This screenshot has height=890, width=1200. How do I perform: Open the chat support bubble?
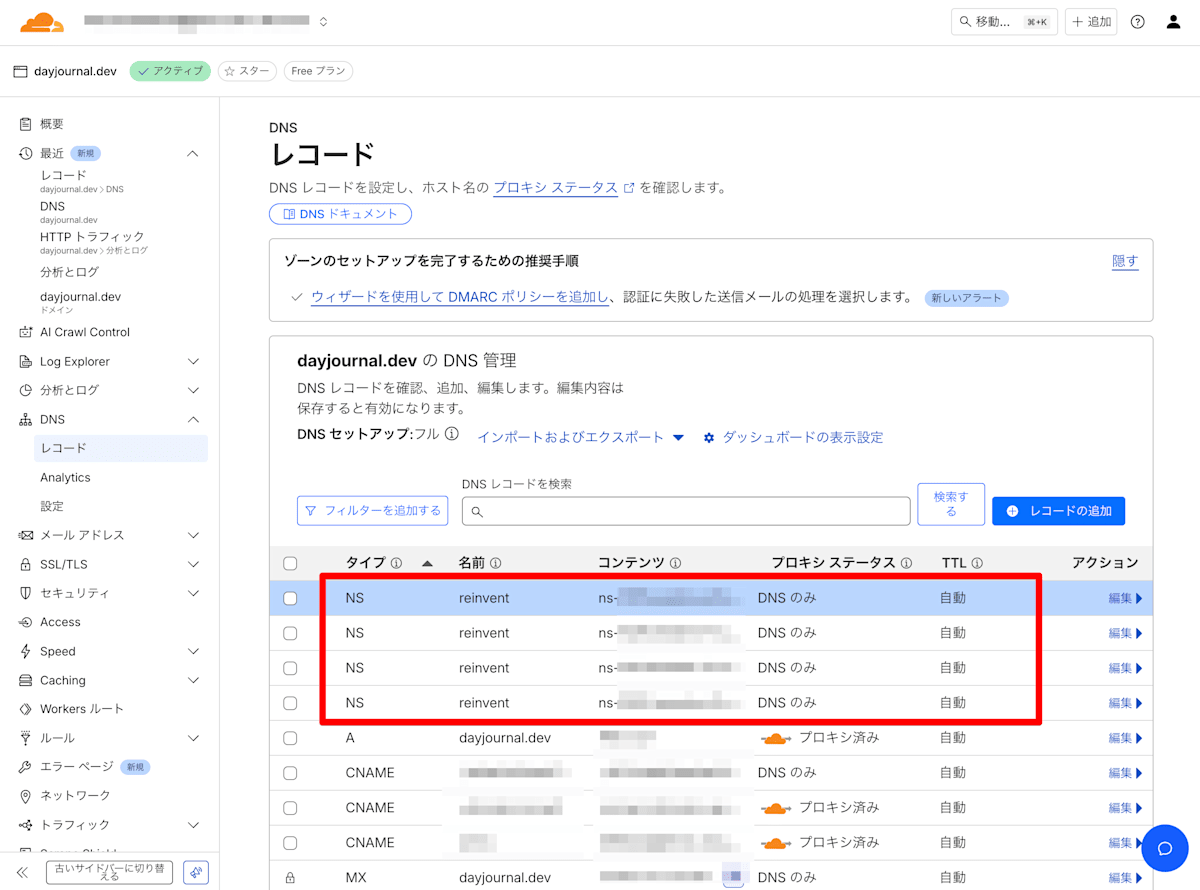click(1164, 848)
